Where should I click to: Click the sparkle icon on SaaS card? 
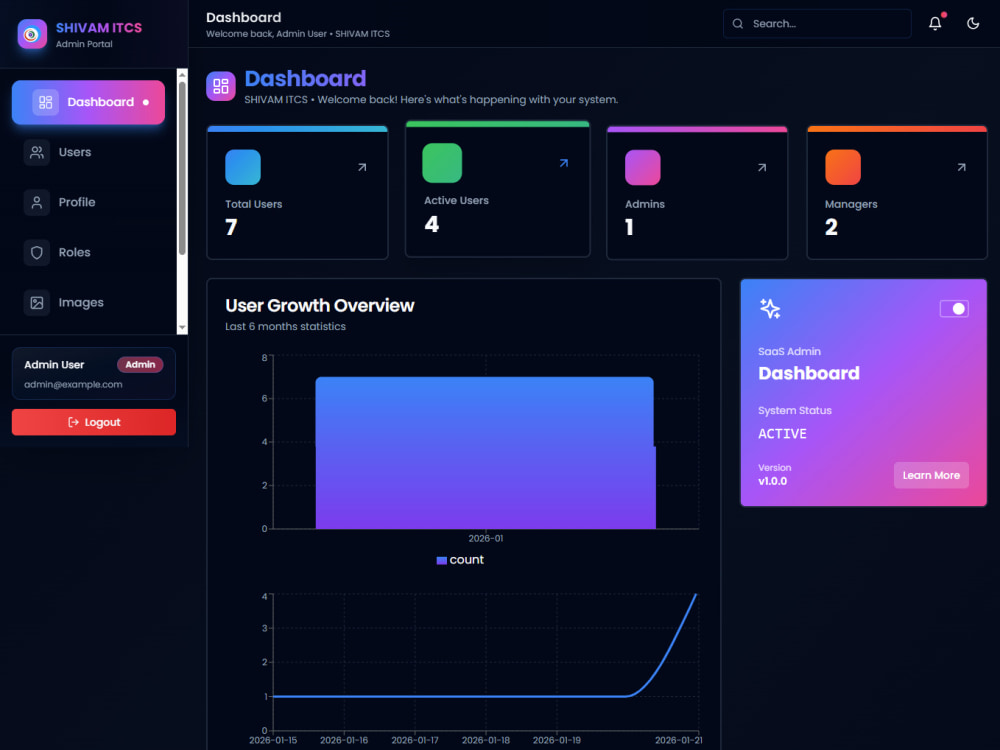770,309
